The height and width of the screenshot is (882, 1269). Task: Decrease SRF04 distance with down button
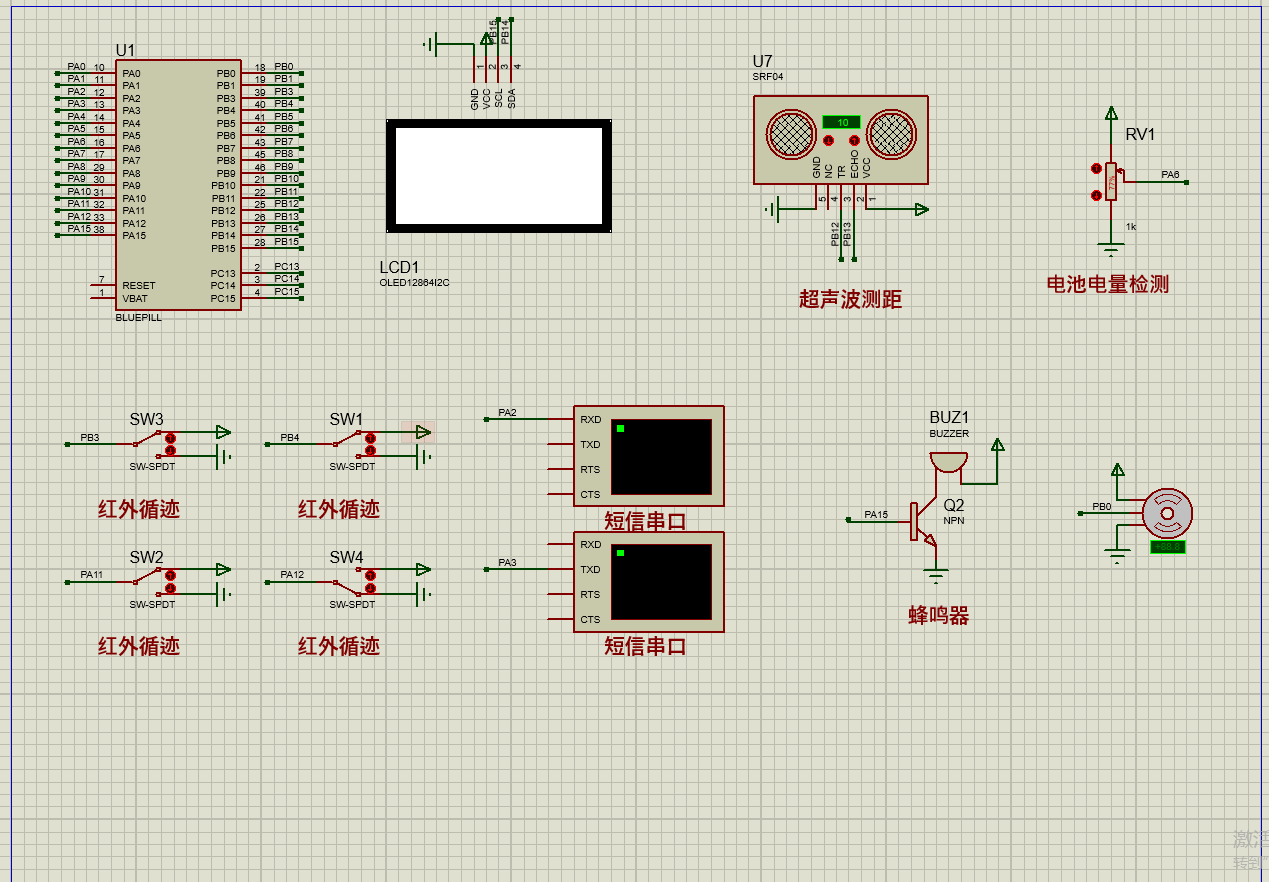coord(827,140)
